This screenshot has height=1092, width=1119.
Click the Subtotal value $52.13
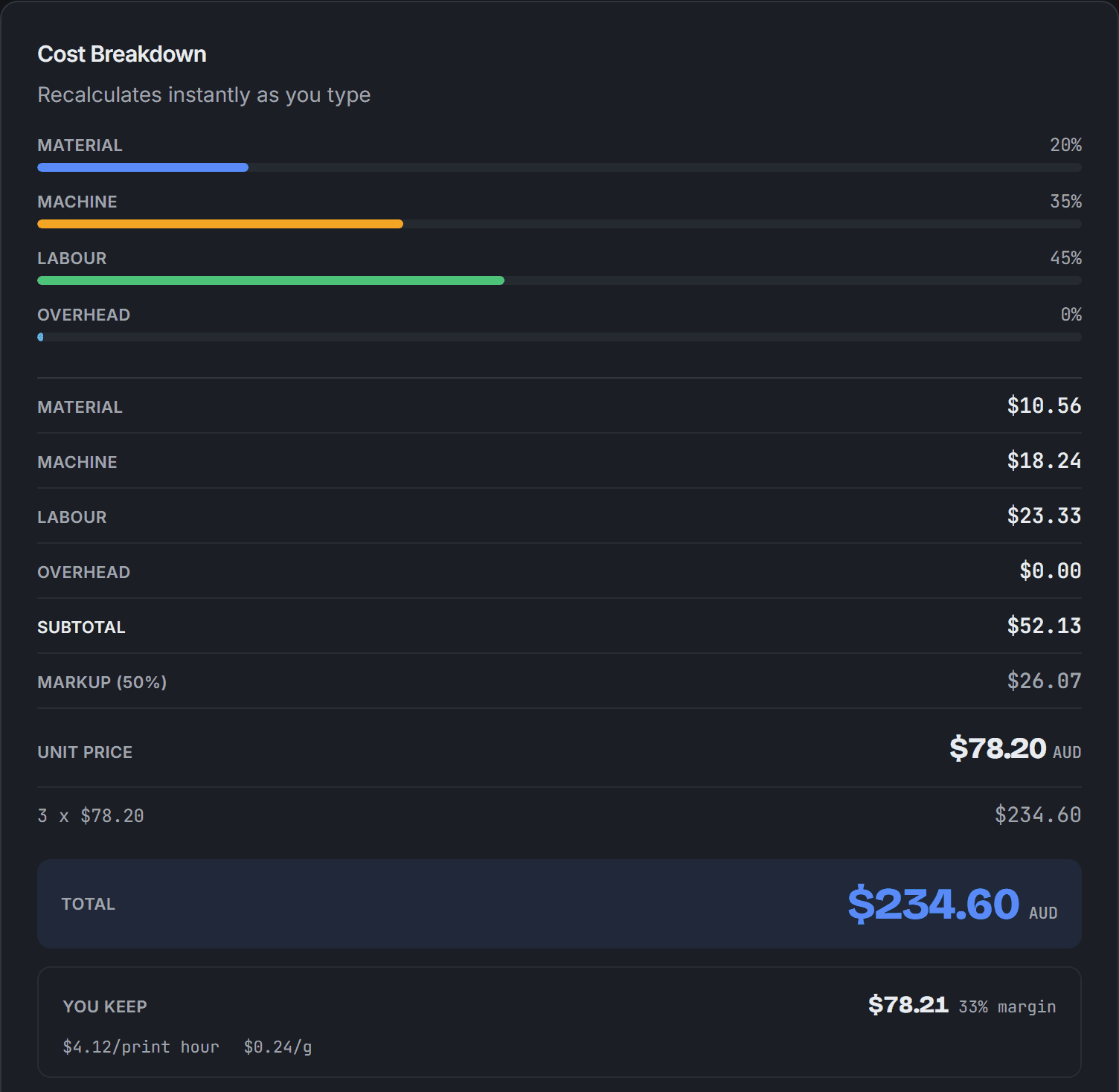(1044, 626)
